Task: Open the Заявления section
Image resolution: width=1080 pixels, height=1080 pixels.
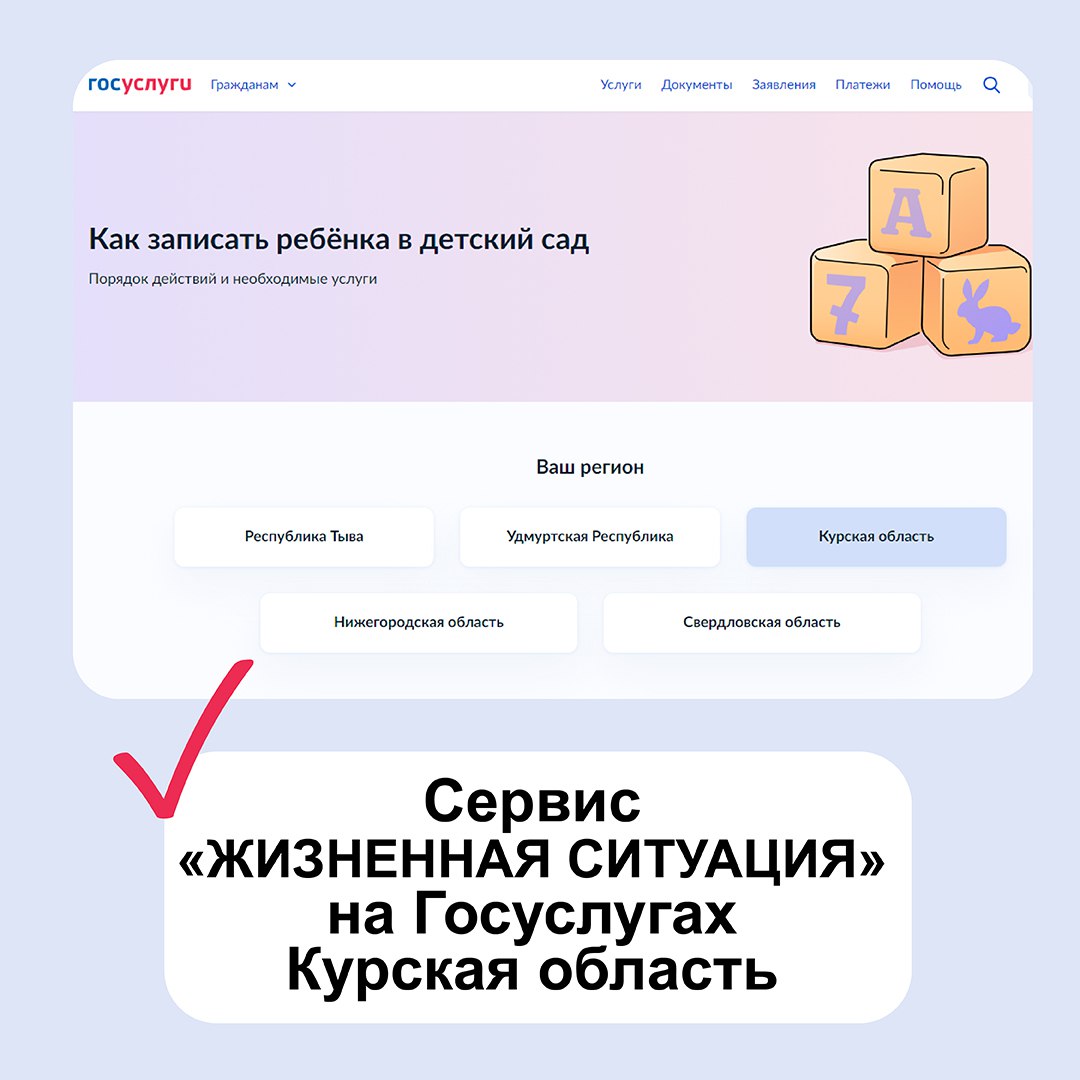Action: pyautogui.click(x=784, y=85)
